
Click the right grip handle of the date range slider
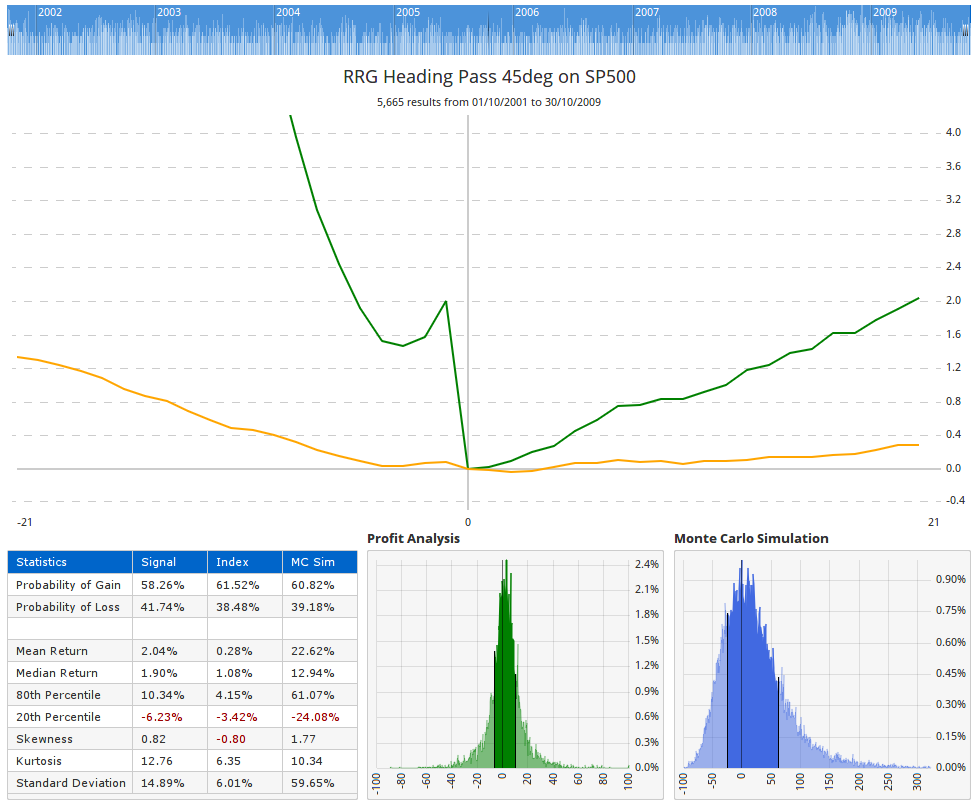point(967,30)
